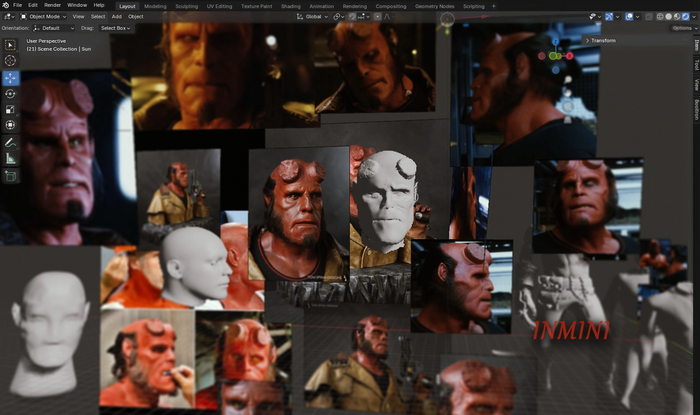
Task: Open the Select Box drag dropdown
Action: tap(114, 28)
